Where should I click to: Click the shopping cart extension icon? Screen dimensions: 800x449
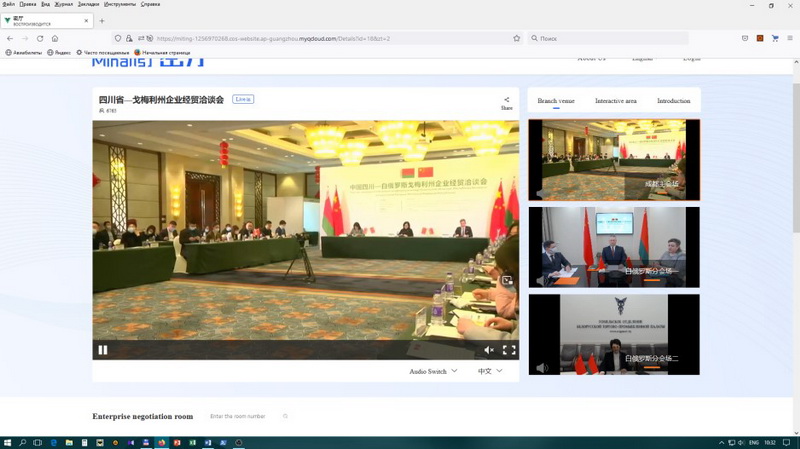point(775,38)
